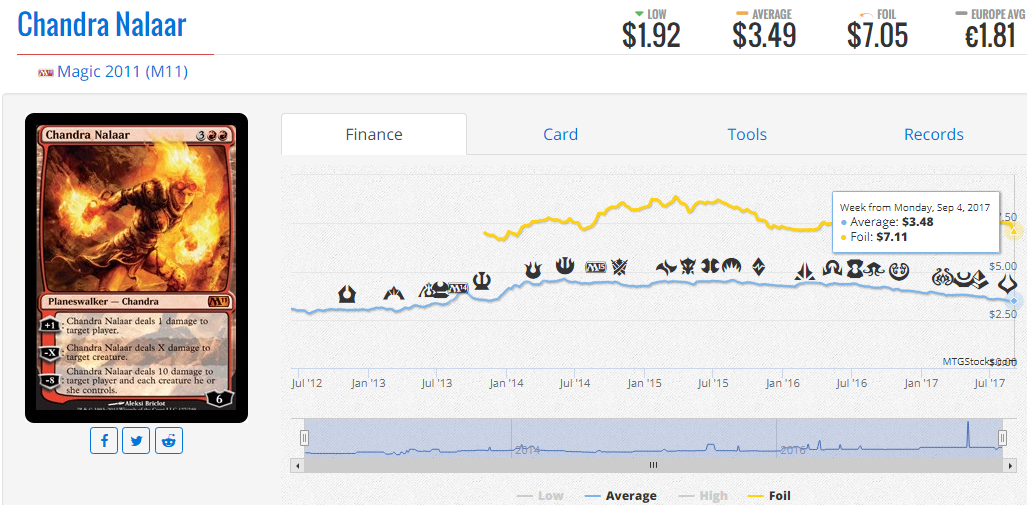Share card on Facebook

(104, 440)
